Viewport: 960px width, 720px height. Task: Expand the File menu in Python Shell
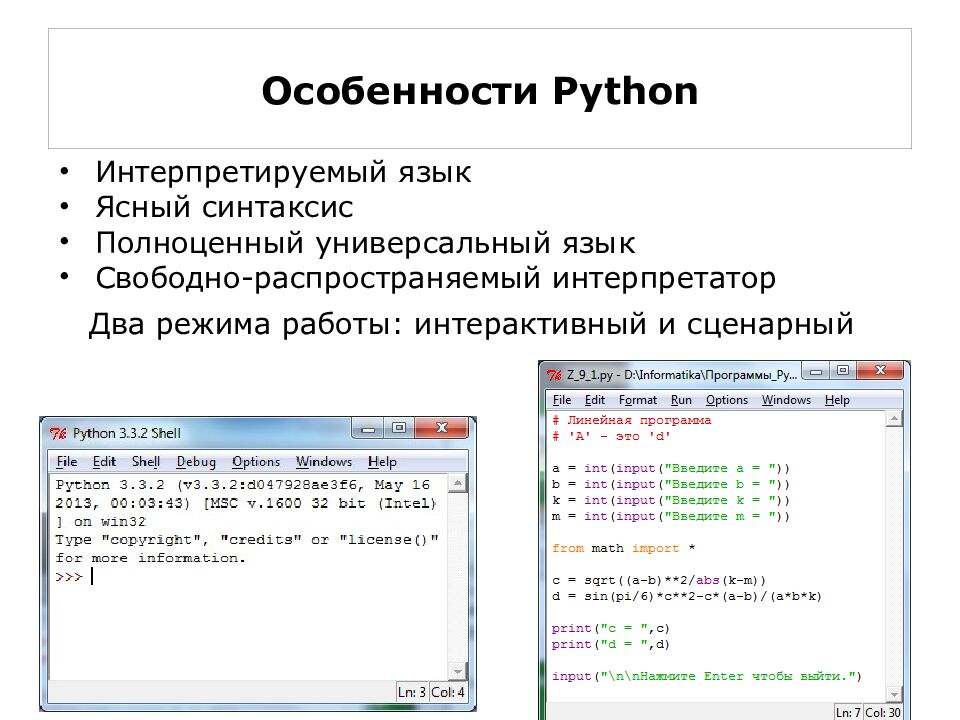pos(66,462)
